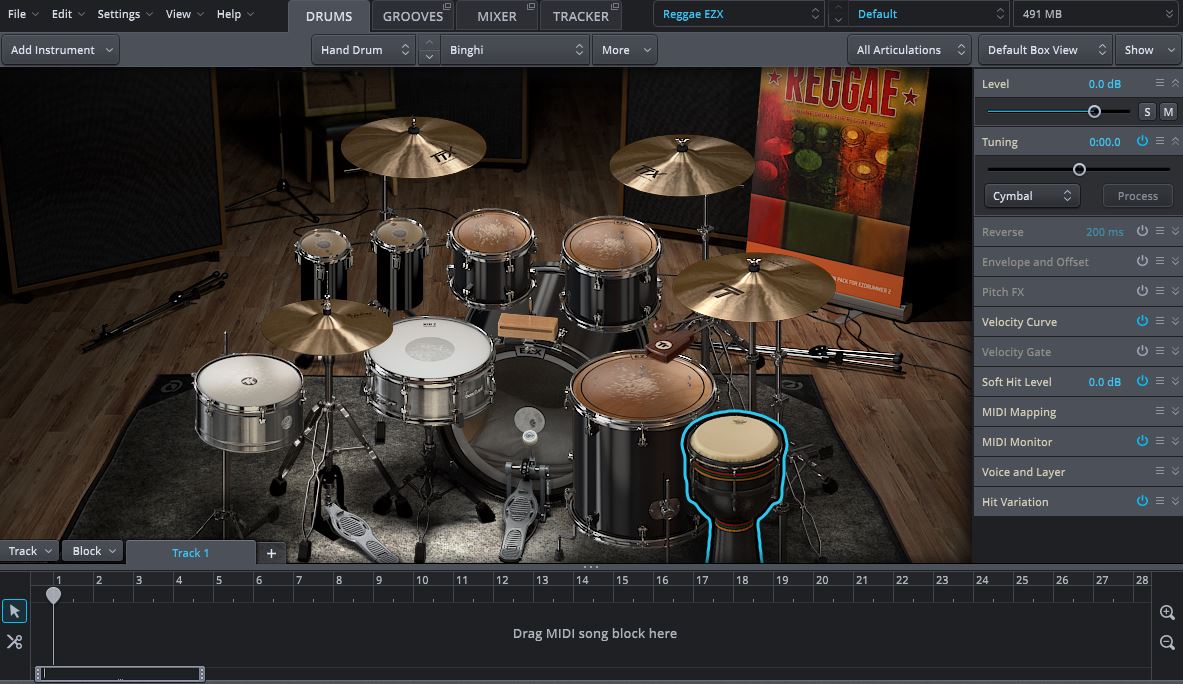Expand the MIDI Mapping section
This screenshot has width=1183, height=684.
coord(1175,411)
